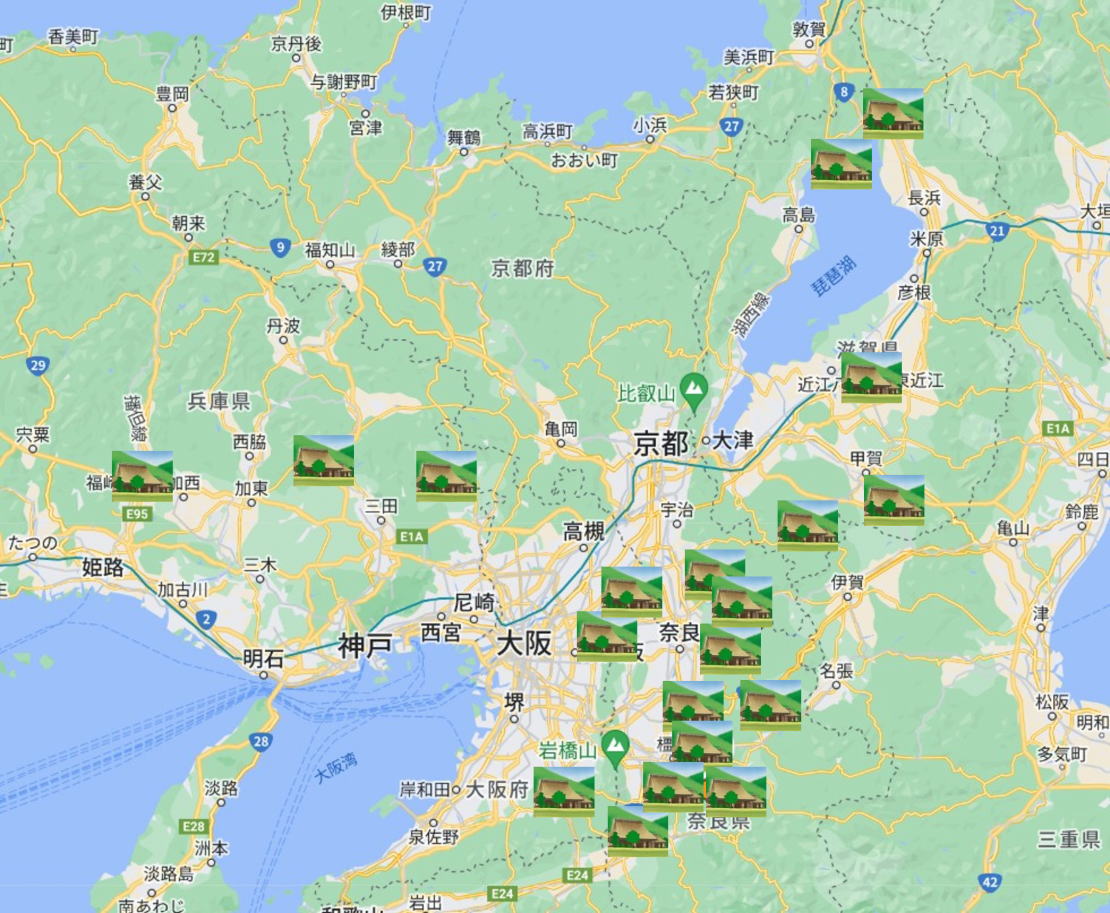The image size is (1110, 913).
Task: Select the 豊岡 city label
Action: pos(172,93)
